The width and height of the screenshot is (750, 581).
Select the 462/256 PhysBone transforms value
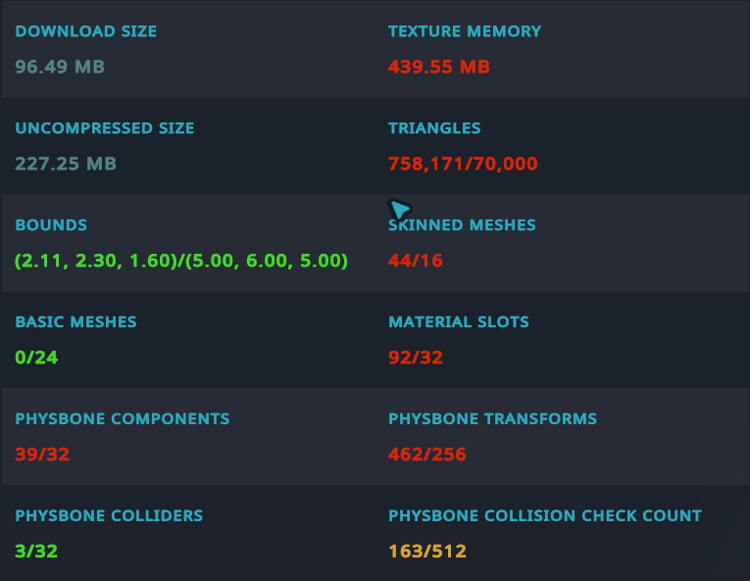coord(427,455)
